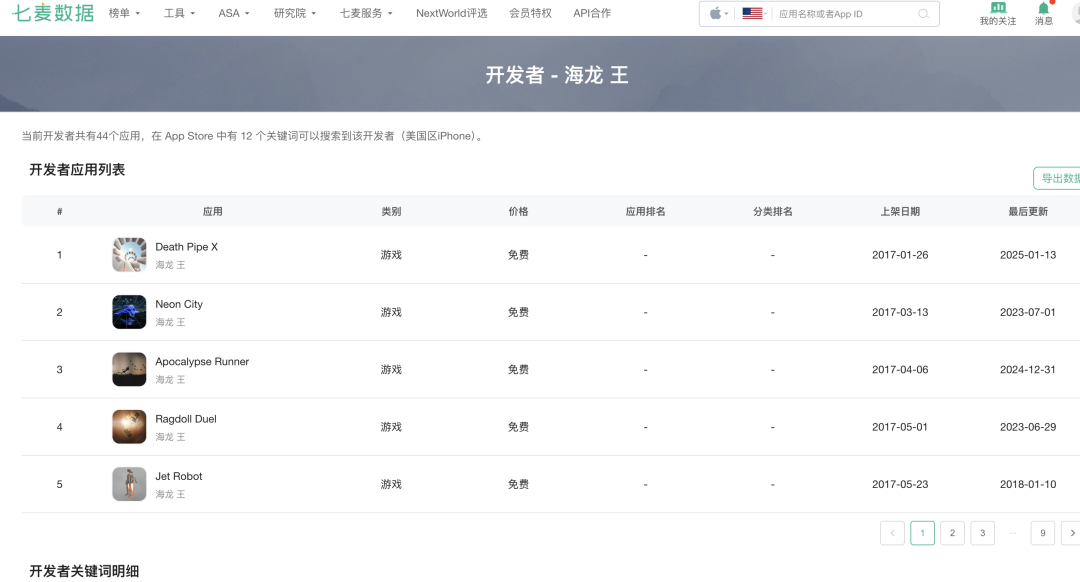The width and height of the screenshot is (1080, 582).
Task: Open the Apocalypse Runner app icon
Action: coord(129,369)
